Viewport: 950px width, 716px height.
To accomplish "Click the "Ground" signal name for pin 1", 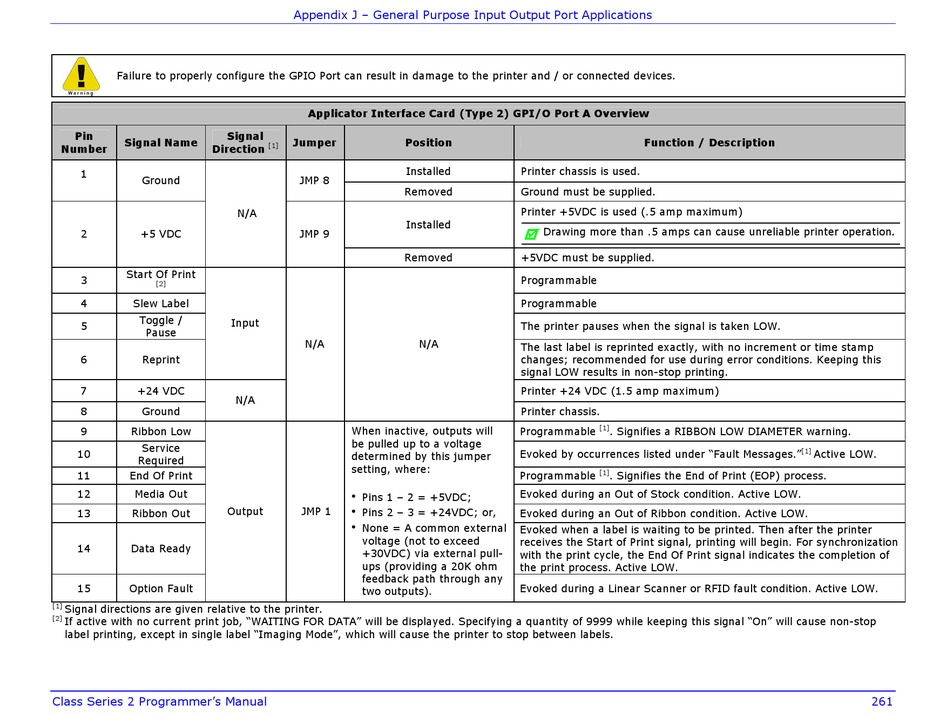I will [x=161, y=181].
